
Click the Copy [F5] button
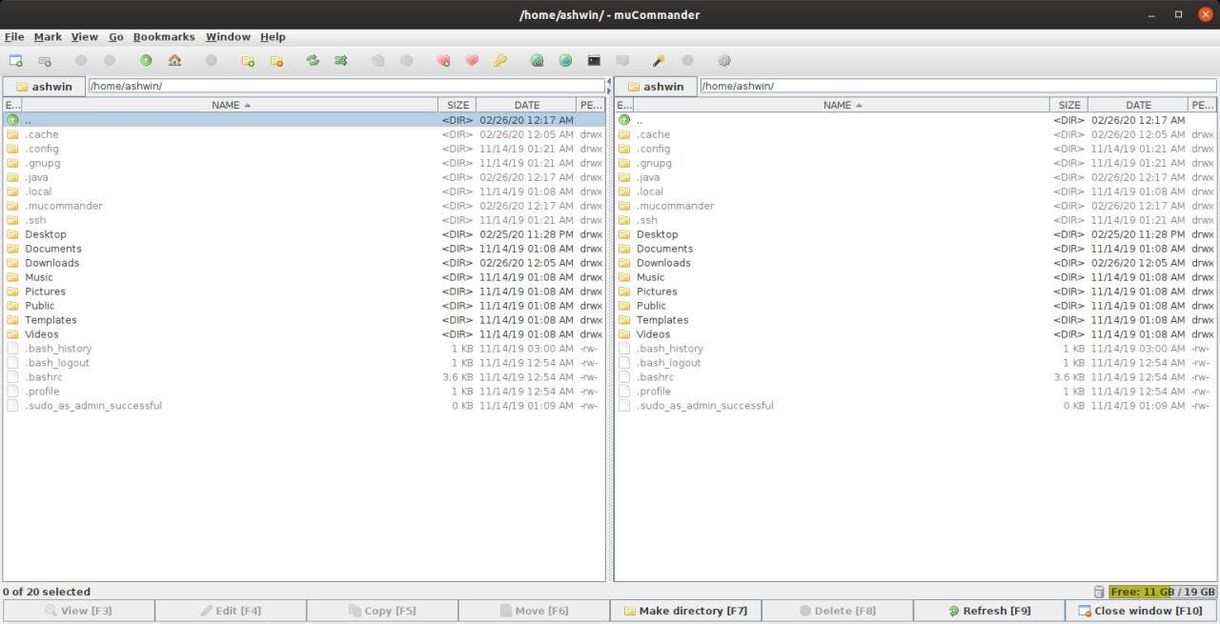[x=382, y=611]
